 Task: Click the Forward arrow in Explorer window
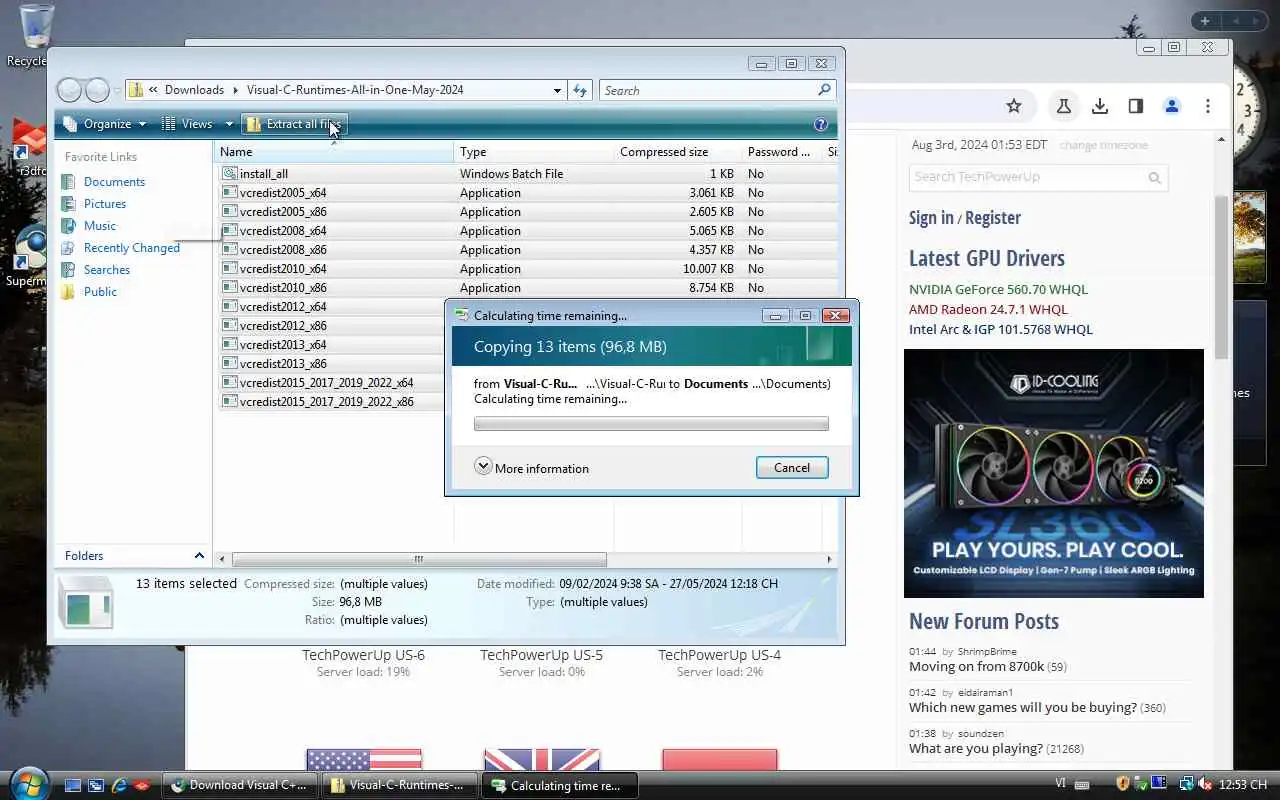pyautogui.click(x=97, y=90)
